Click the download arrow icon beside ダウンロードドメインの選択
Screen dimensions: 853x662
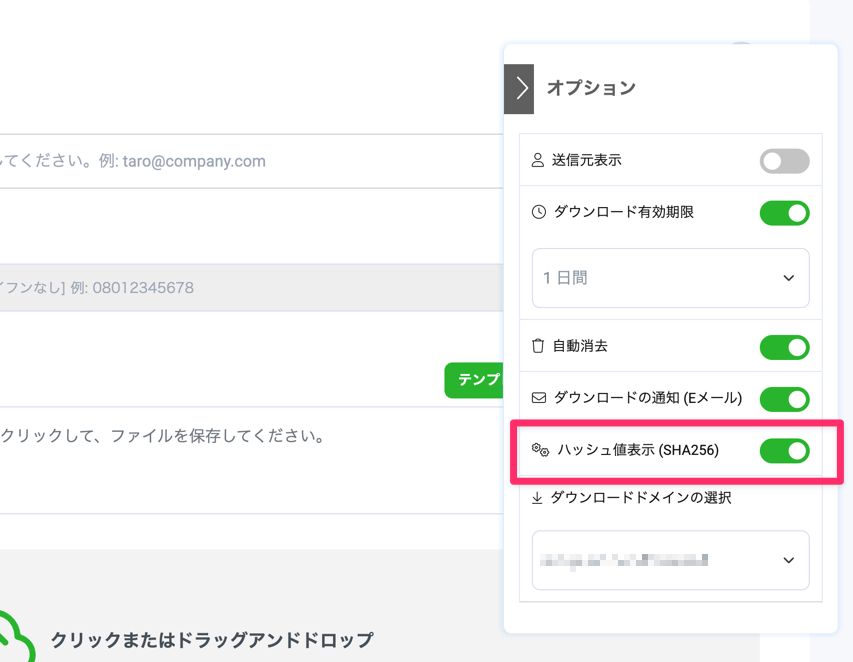(x=537, y=497)
